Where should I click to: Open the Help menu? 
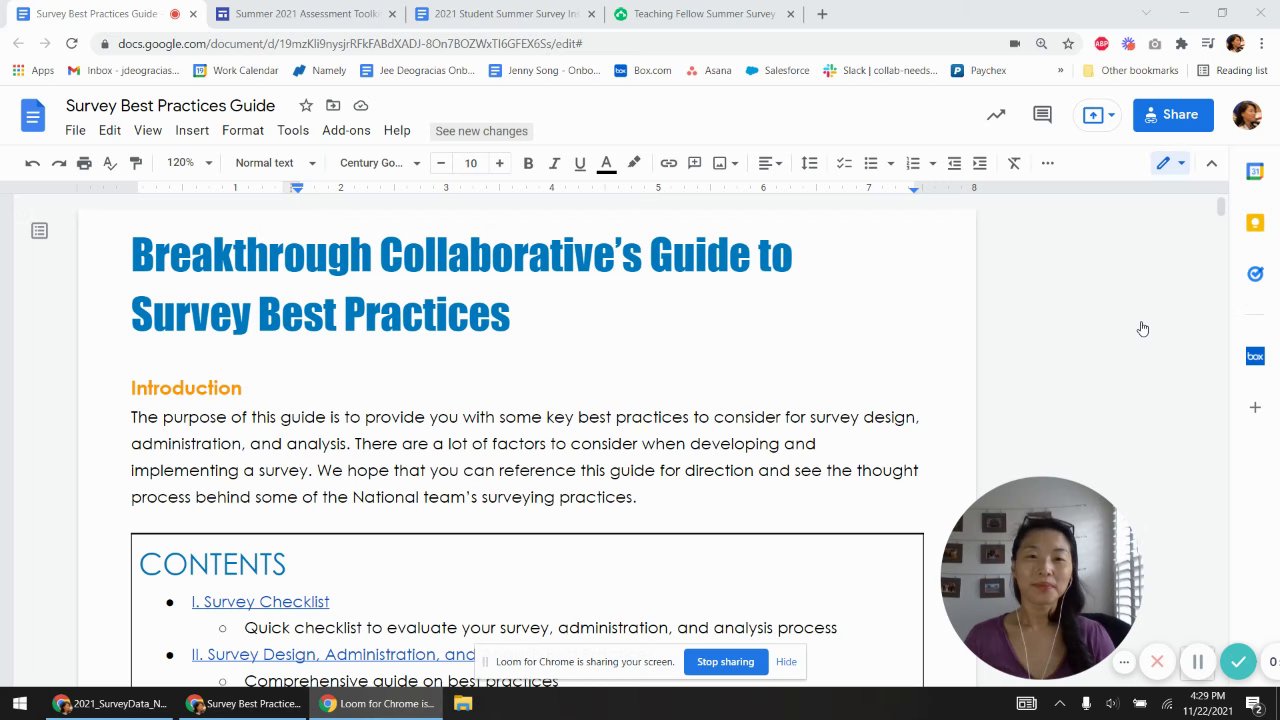tap(397, 130)
